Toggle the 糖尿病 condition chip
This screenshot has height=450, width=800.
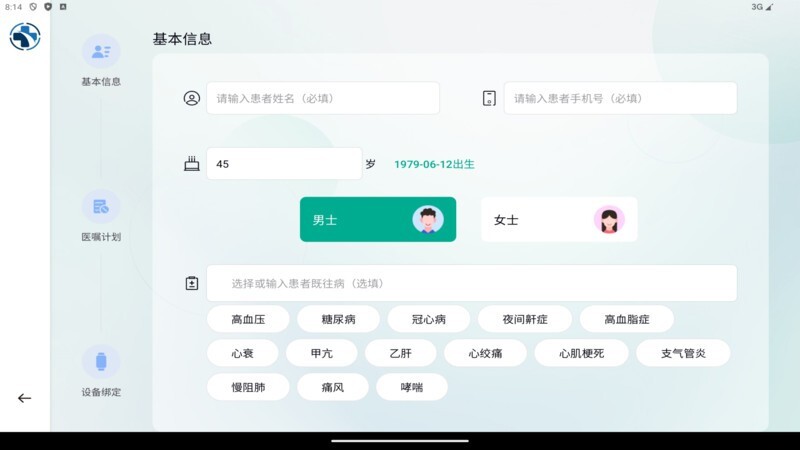click(338, 319)
